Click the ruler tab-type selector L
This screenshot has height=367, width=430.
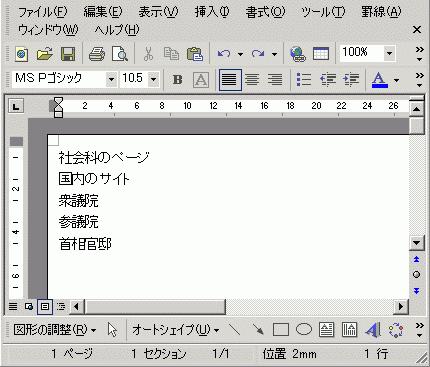tap(16, 106)
